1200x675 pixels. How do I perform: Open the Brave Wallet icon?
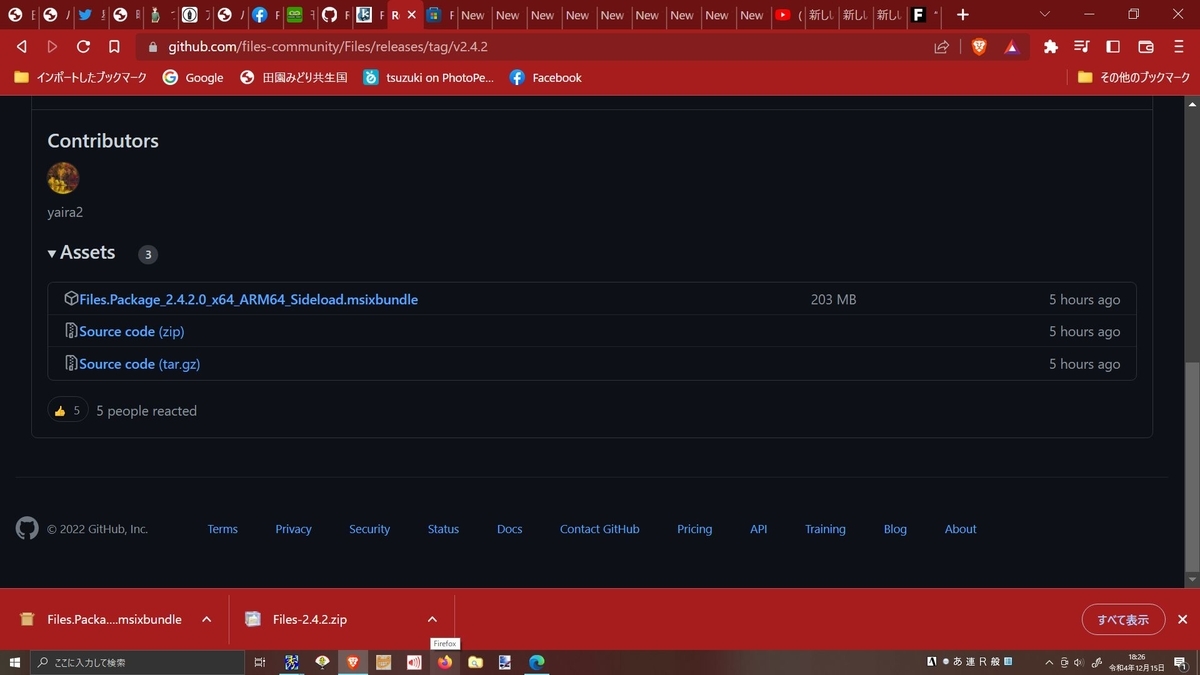[x=1146, y=47]
